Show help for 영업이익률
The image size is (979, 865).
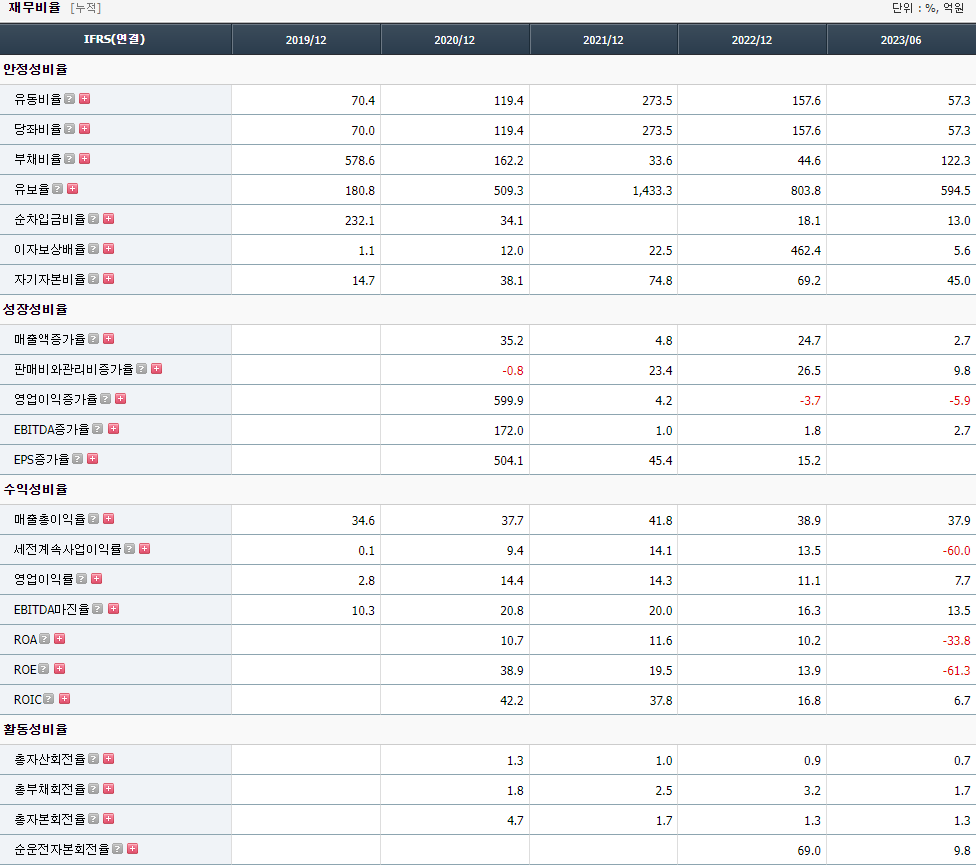pos(82,578)
